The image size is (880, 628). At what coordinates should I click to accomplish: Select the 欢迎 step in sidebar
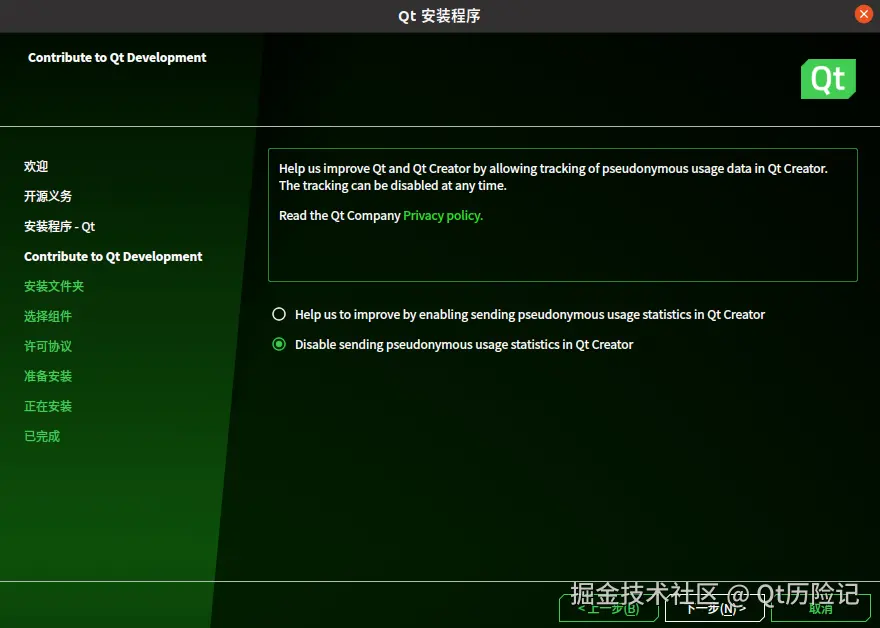[36, 166]
